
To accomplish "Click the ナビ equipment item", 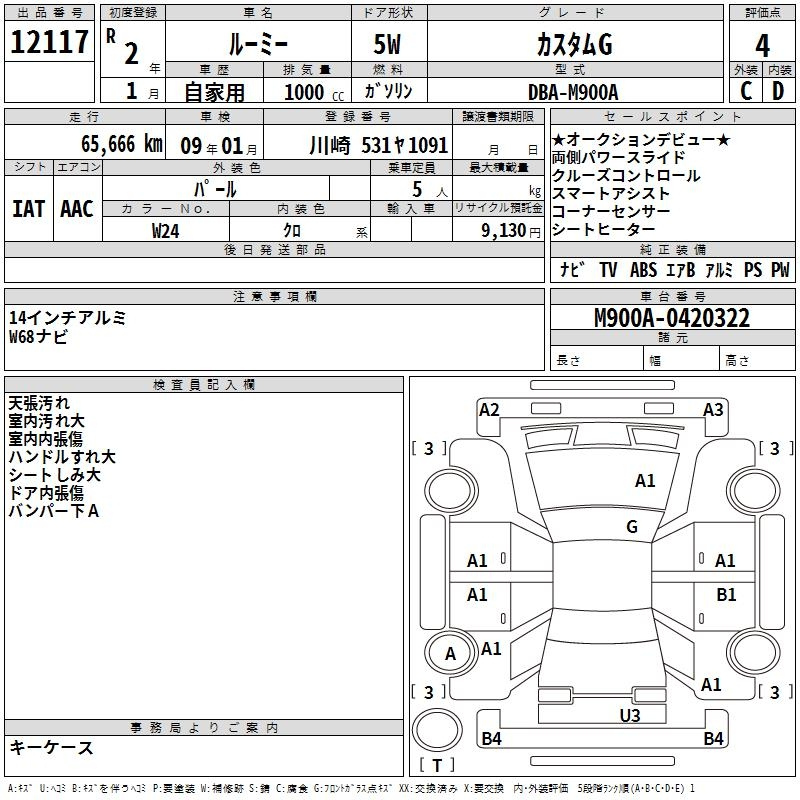I will [x=572, y=269].
